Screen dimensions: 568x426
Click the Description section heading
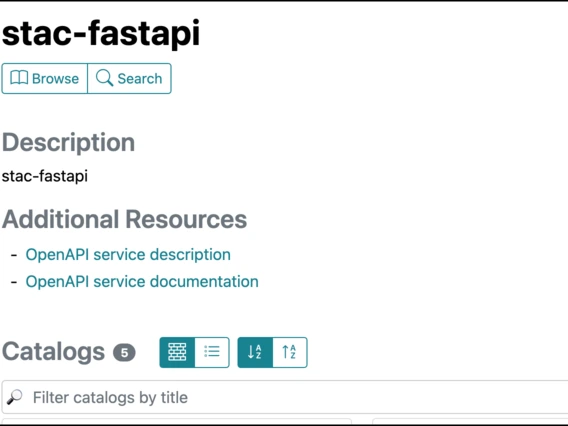pos(68,142)
